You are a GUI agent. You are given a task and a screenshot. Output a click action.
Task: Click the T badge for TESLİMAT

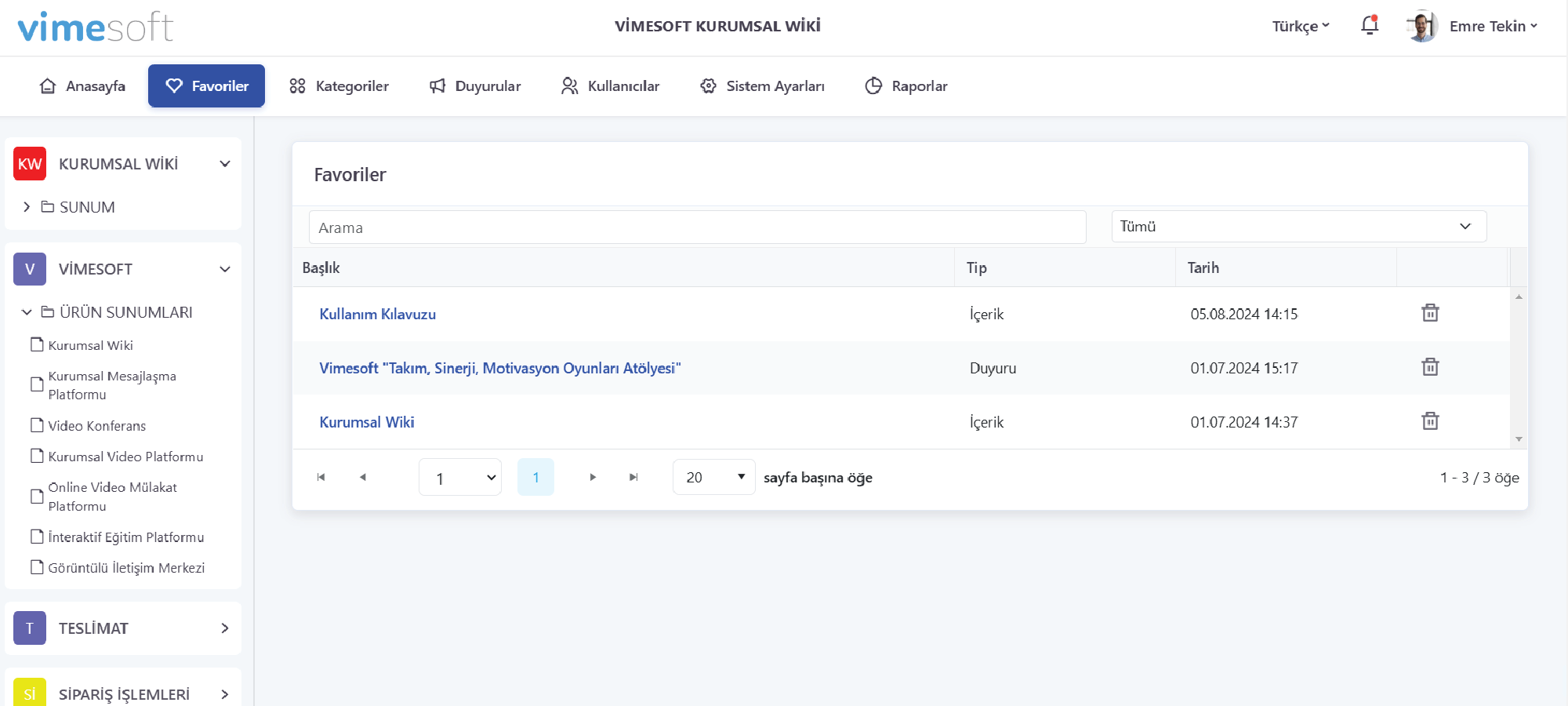click(x=30, y=628)
